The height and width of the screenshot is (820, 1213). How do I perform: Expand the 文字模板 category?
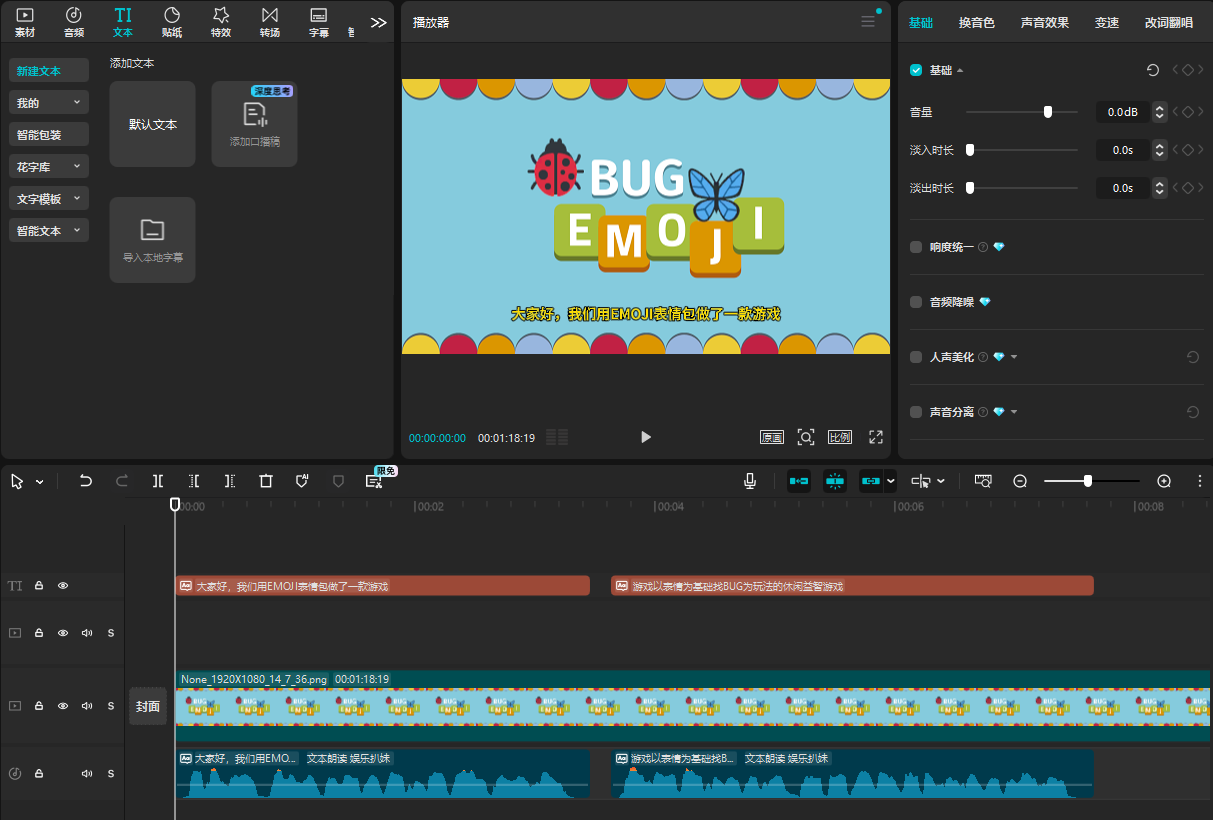(49, 199)
